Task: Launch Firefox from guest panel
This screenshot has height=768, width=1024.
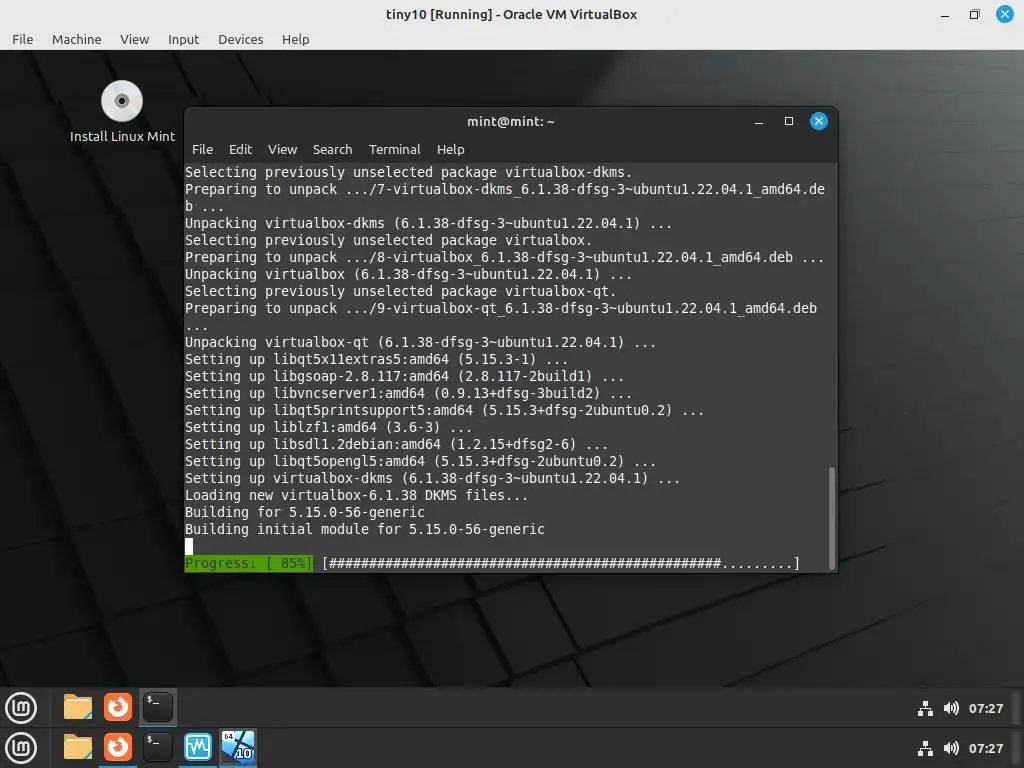Action: point(118,707)
